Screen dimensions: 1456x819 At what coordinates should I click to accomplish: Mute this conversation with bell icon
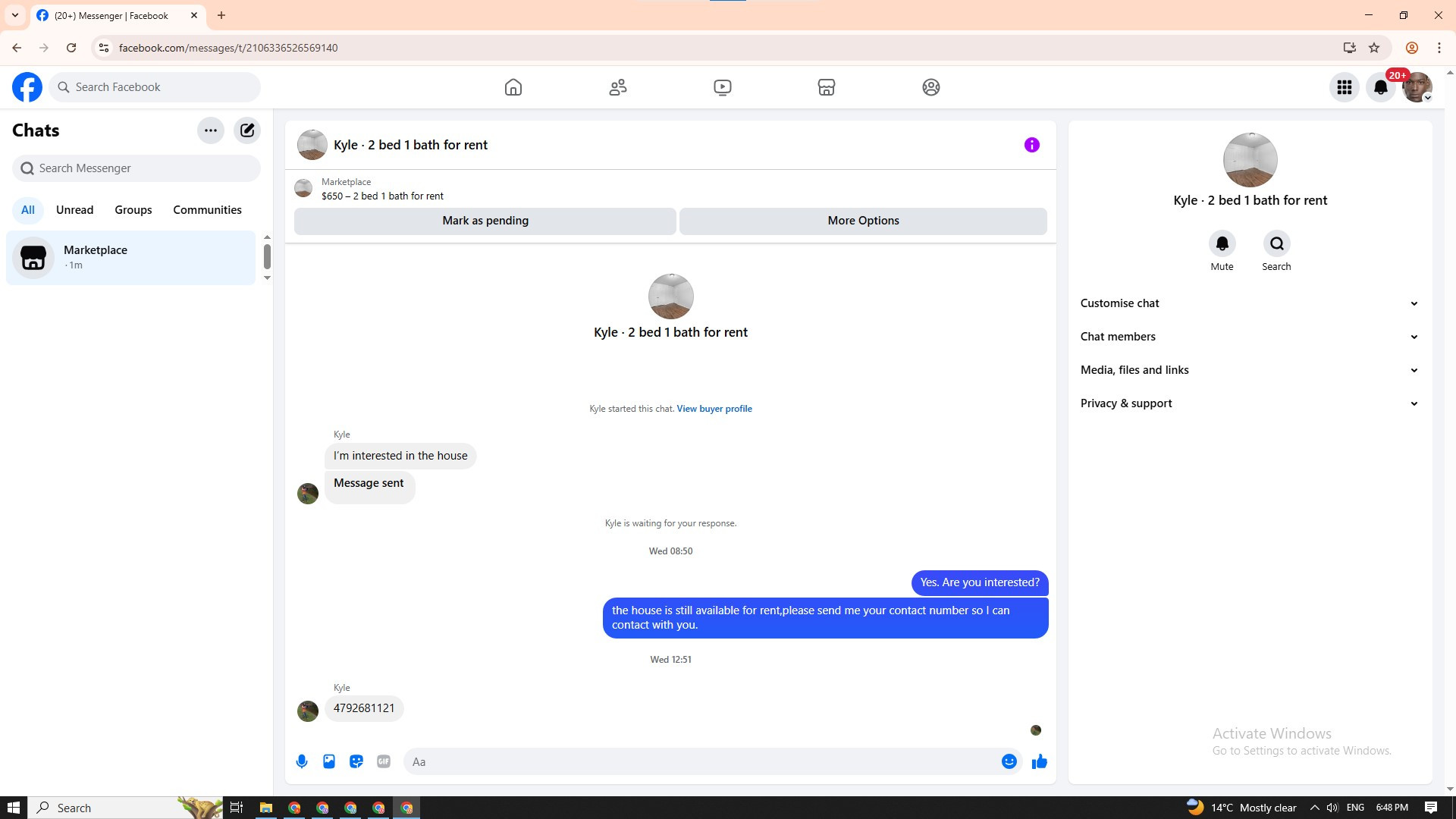1222,244
